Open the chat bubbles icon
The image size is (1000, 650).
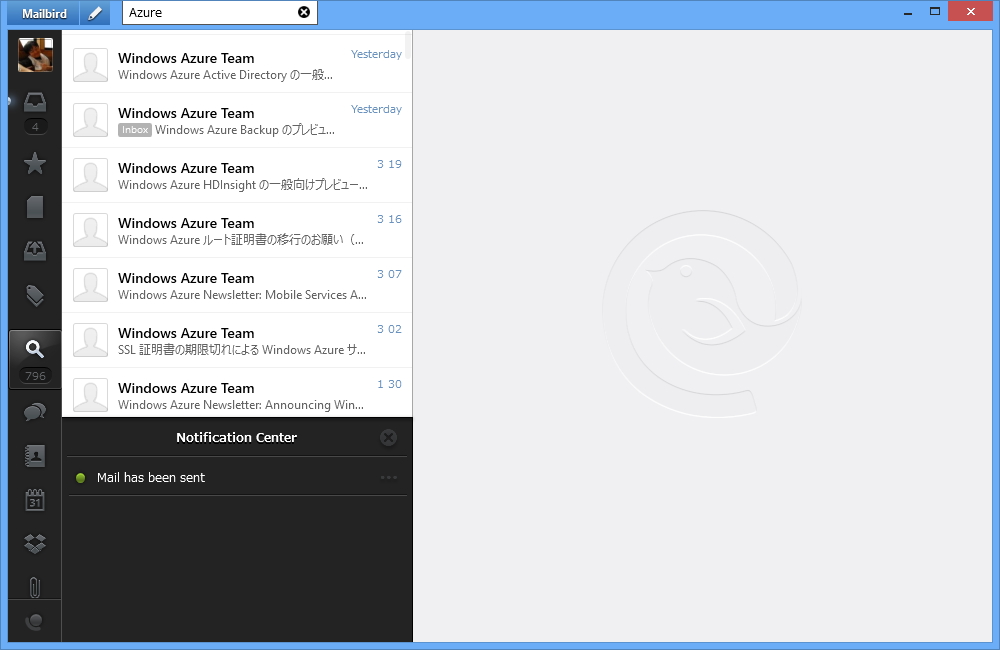click(x=35, y=411)
